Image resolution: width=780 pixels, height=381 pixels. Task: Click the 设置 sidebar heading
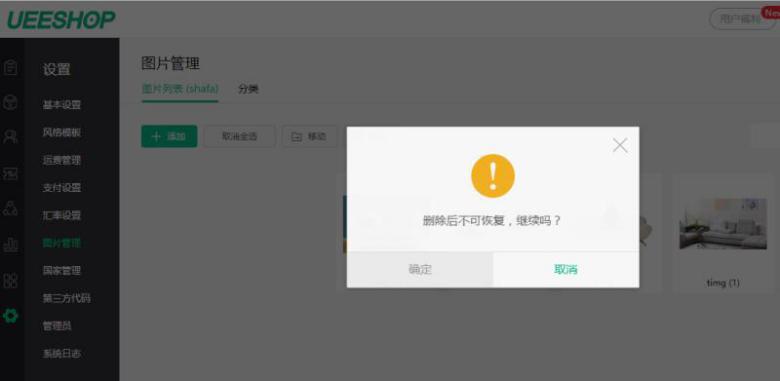pyautogui.click(x=57, y=69)
